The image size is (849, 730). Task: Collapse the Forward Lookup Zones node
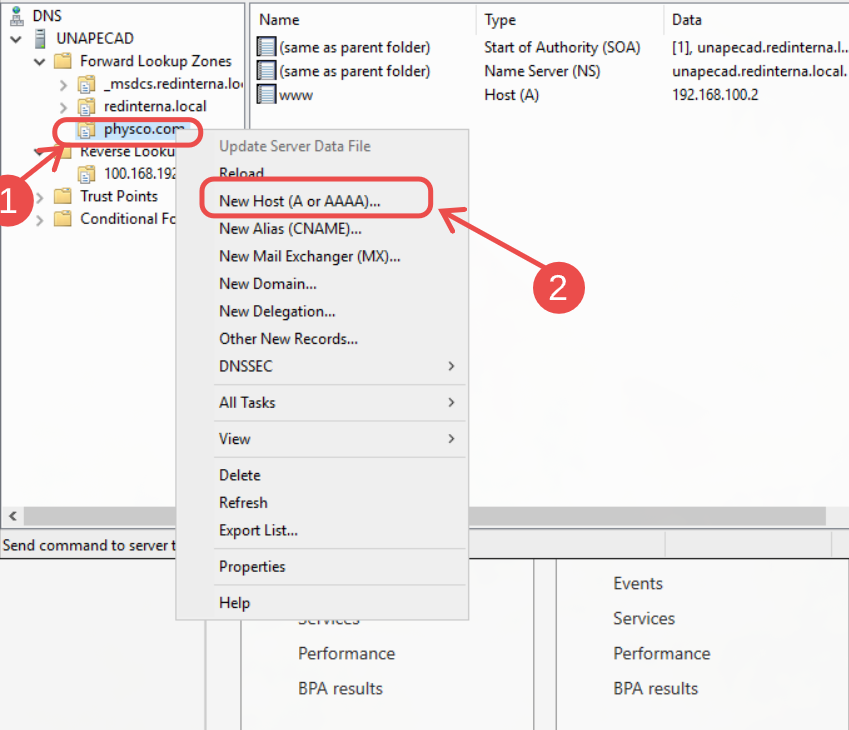(40, 62)
